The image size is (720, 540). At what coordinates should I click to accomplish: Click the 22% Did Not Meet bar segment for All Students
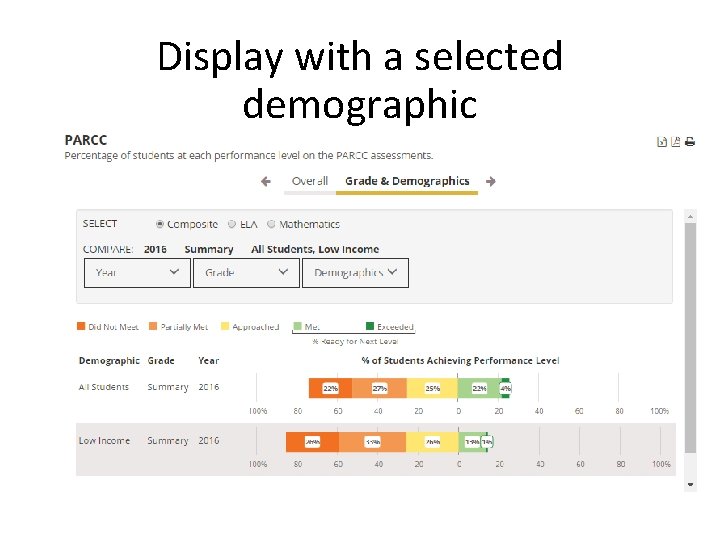[x=330, y=388]
